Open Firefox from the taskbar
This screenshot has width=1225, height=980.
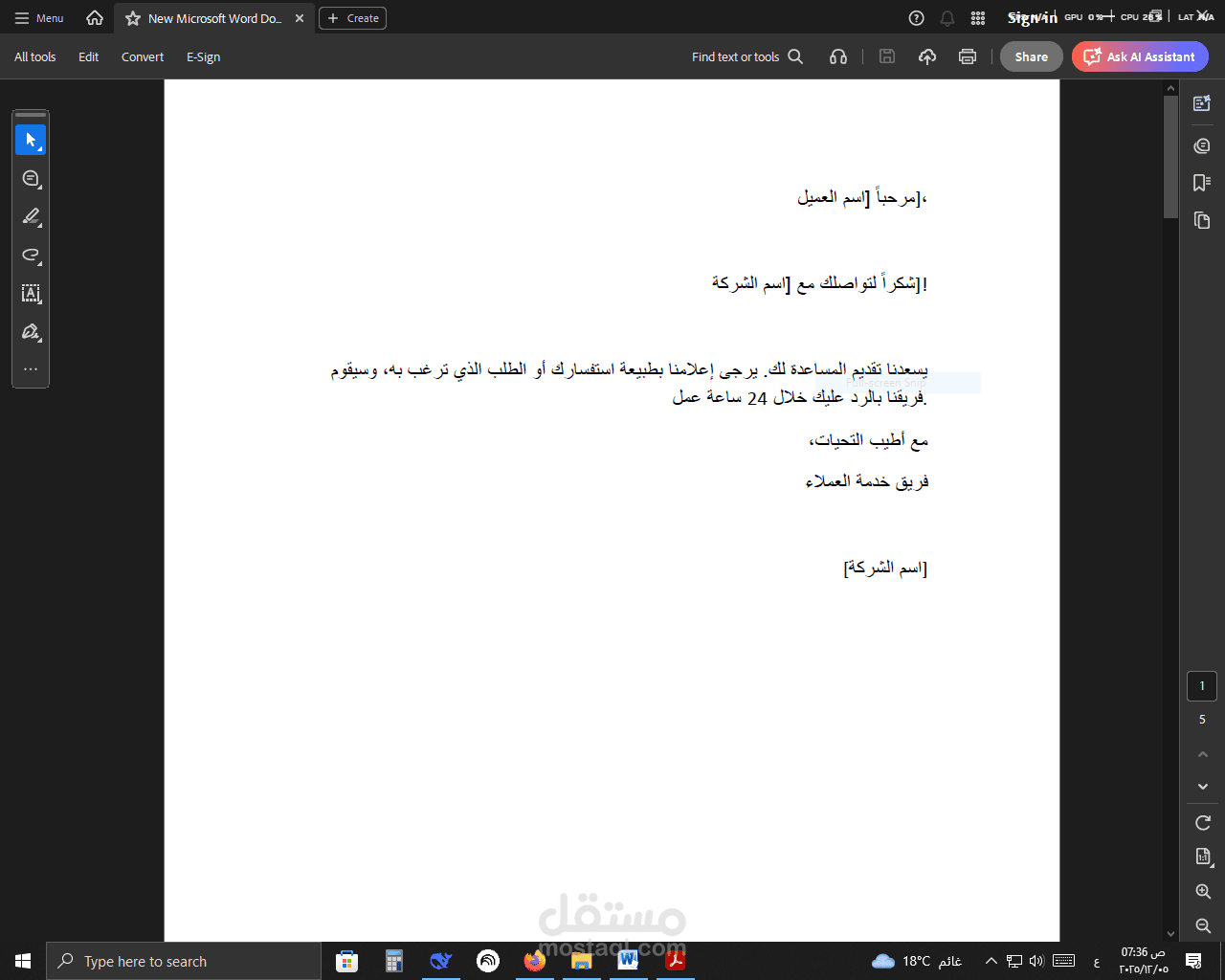534,961
